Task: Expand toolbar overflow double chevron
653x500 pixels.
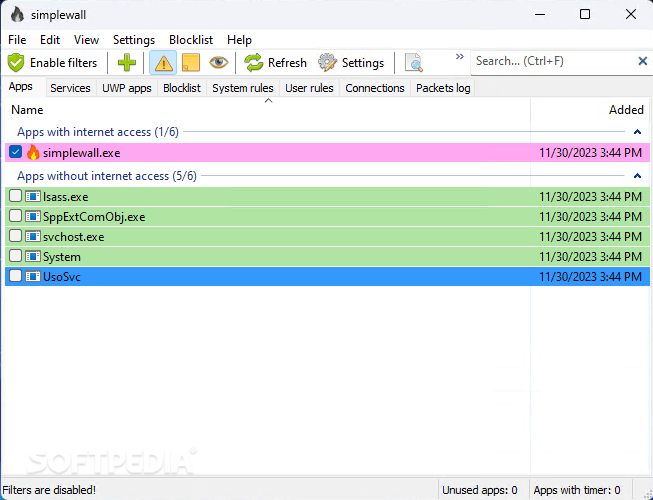Action: (459, 57)
